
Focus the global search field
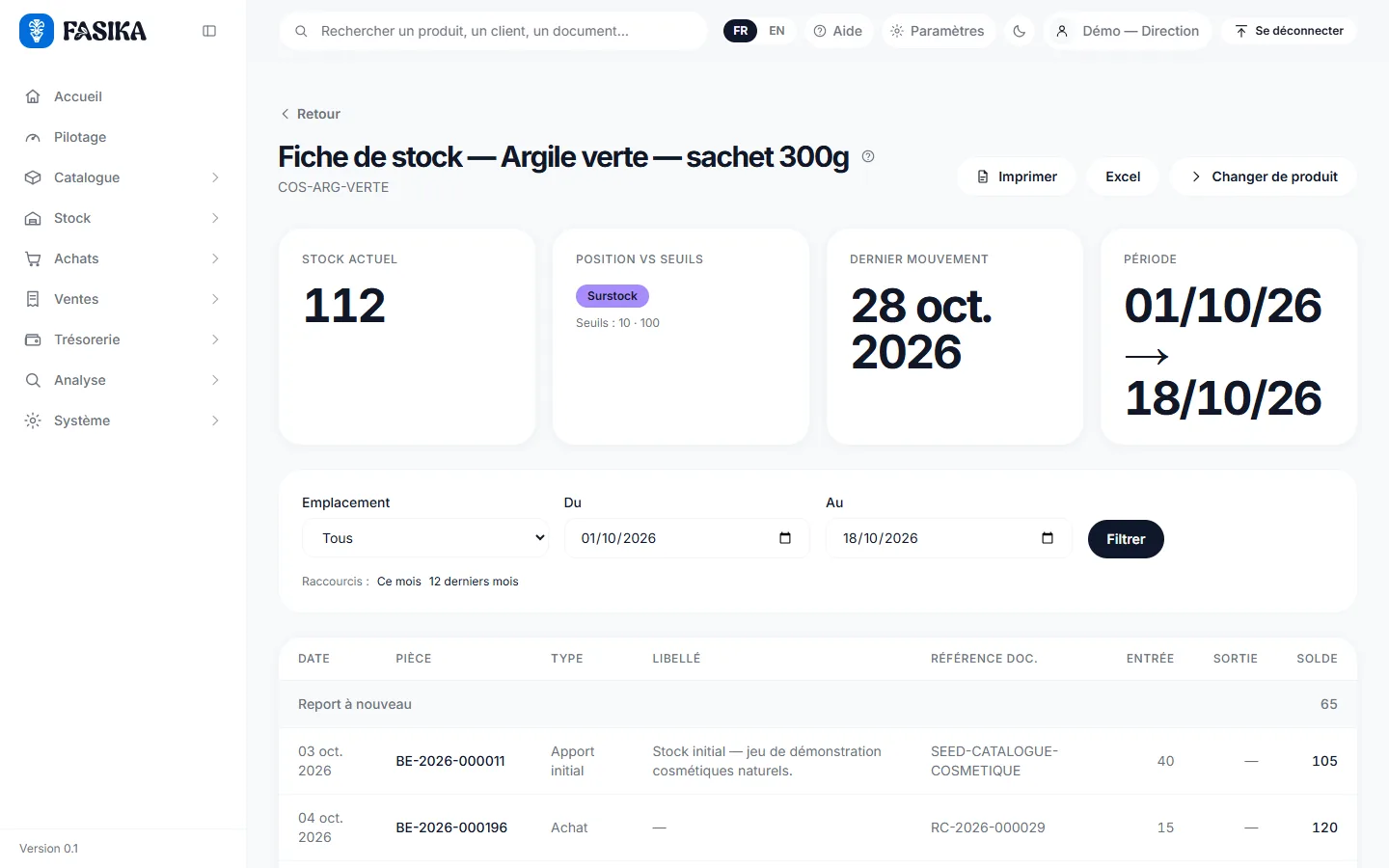494,31
